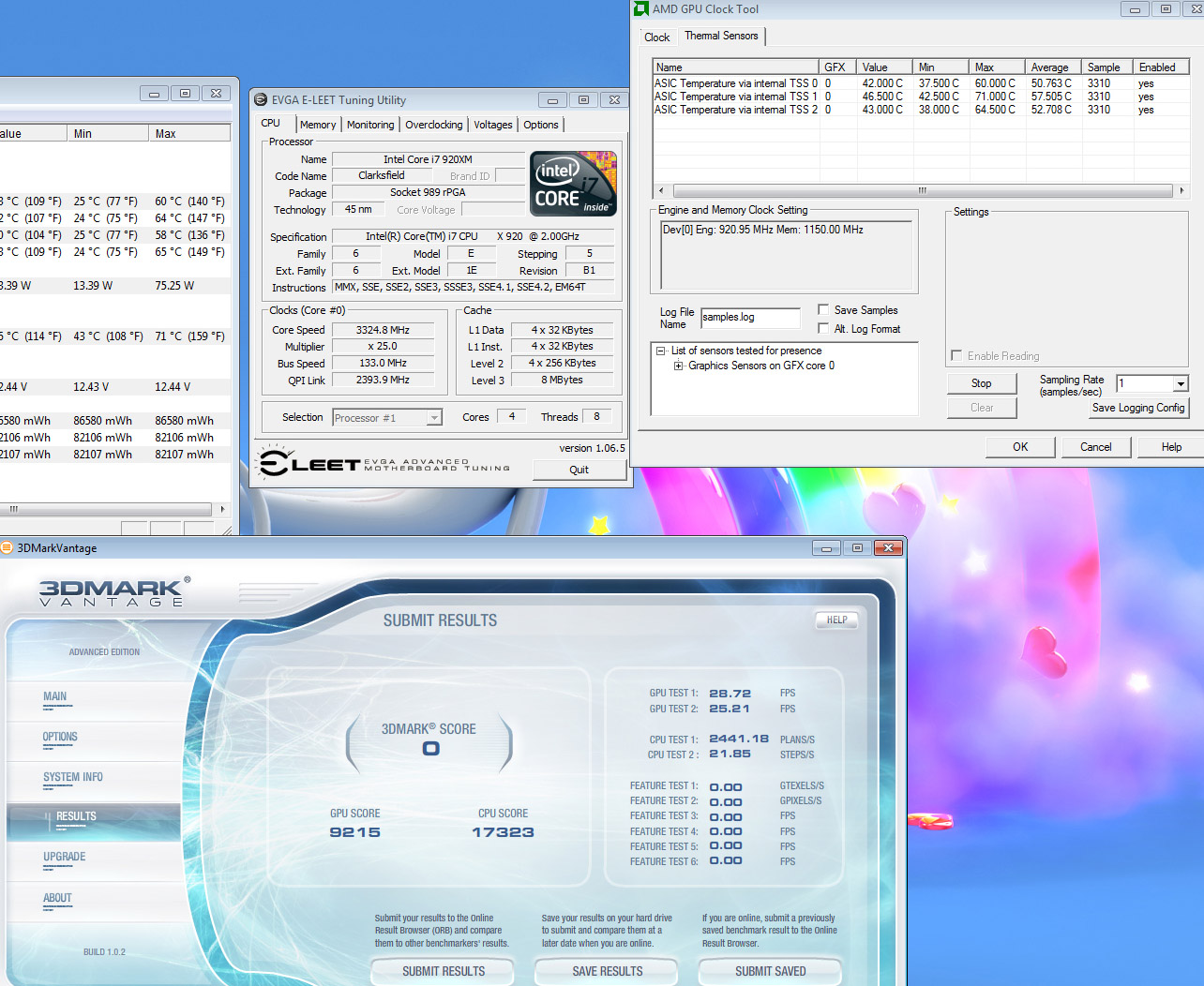The image size is (1204, 986).
Task: Click the SAVE RESULTS button
Action: [x=608, y=971]
